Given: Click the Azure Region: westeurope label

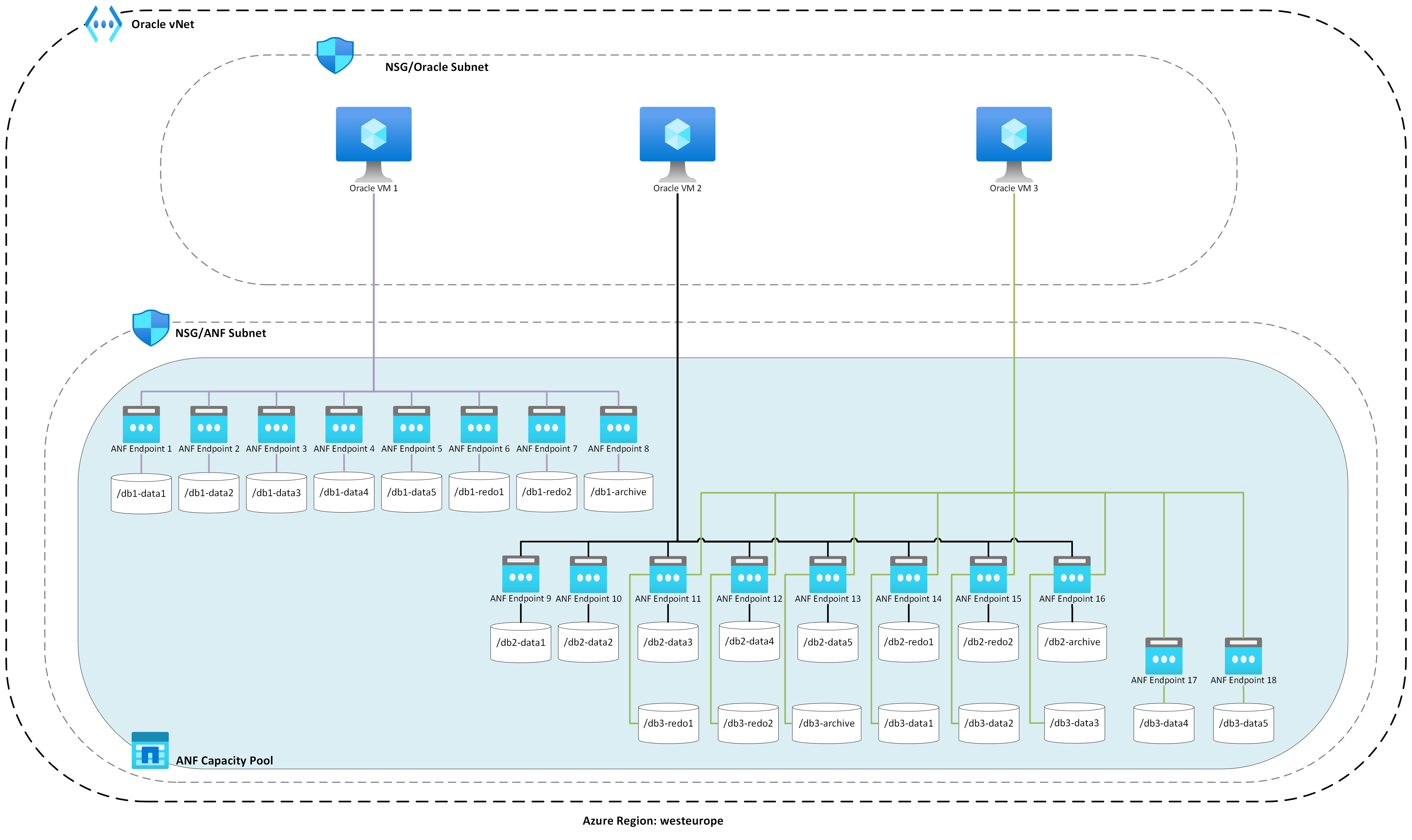Looking at the screenshot, I should pyautogui.click(x=652, y=821).
